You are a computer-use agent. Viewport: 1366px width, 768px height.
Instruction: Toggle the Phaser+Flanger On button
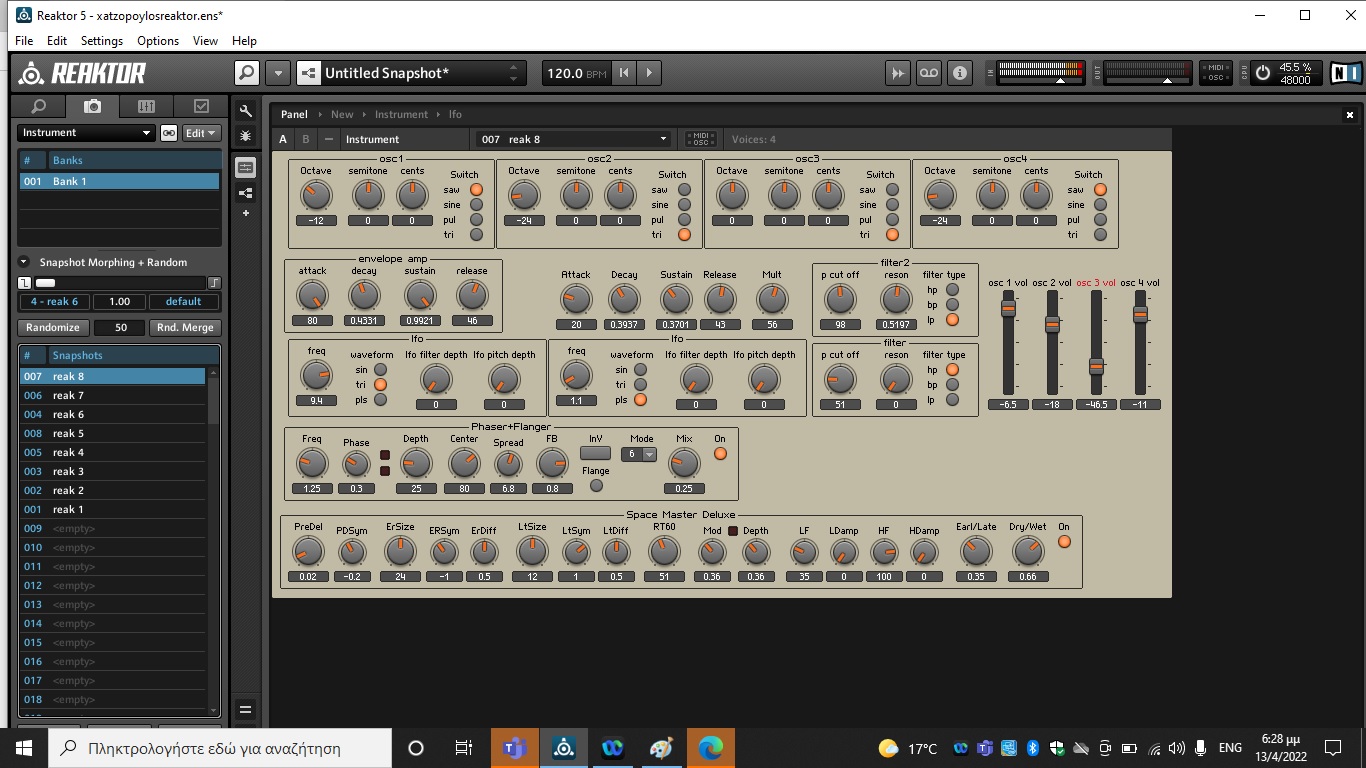tap(720, 454)
